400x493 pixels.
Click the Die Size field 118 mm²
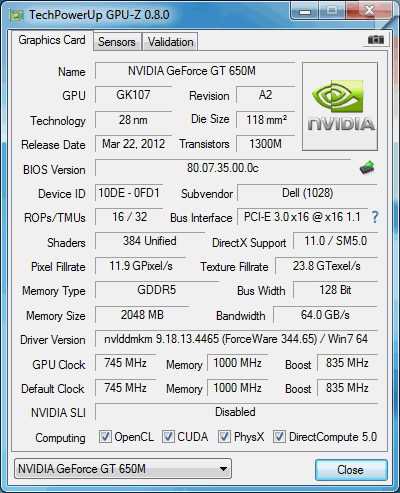266,120
